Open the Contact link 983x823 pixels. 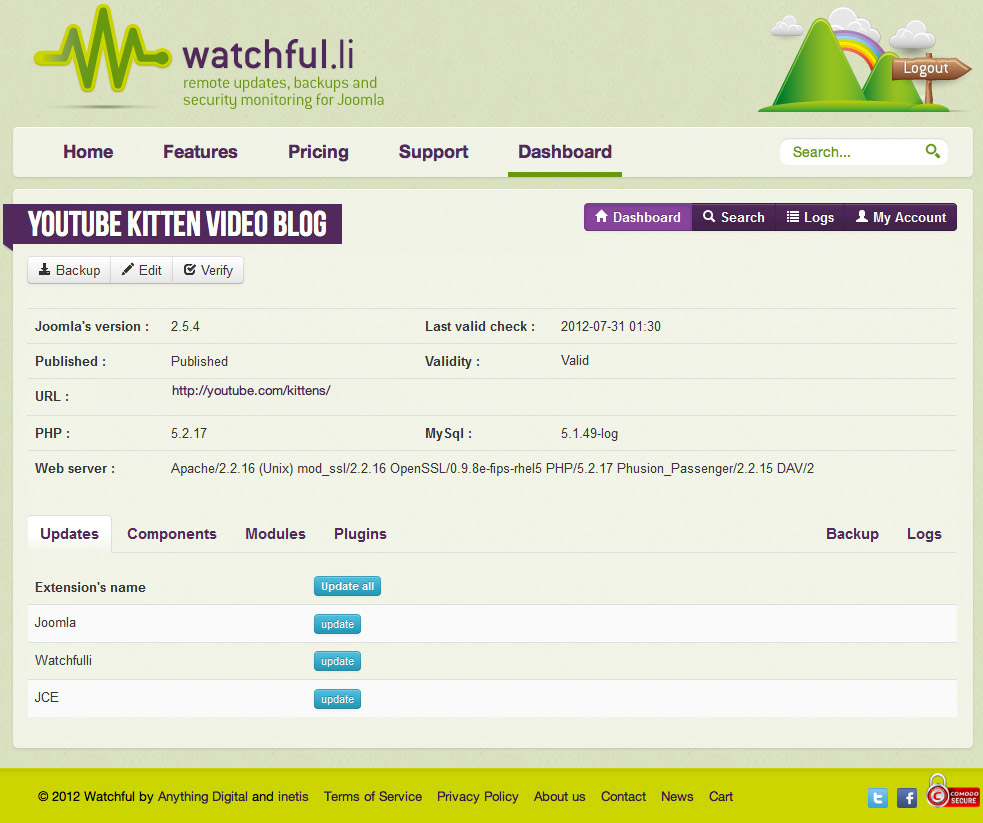pyautogui.click(x=623, y=797)
